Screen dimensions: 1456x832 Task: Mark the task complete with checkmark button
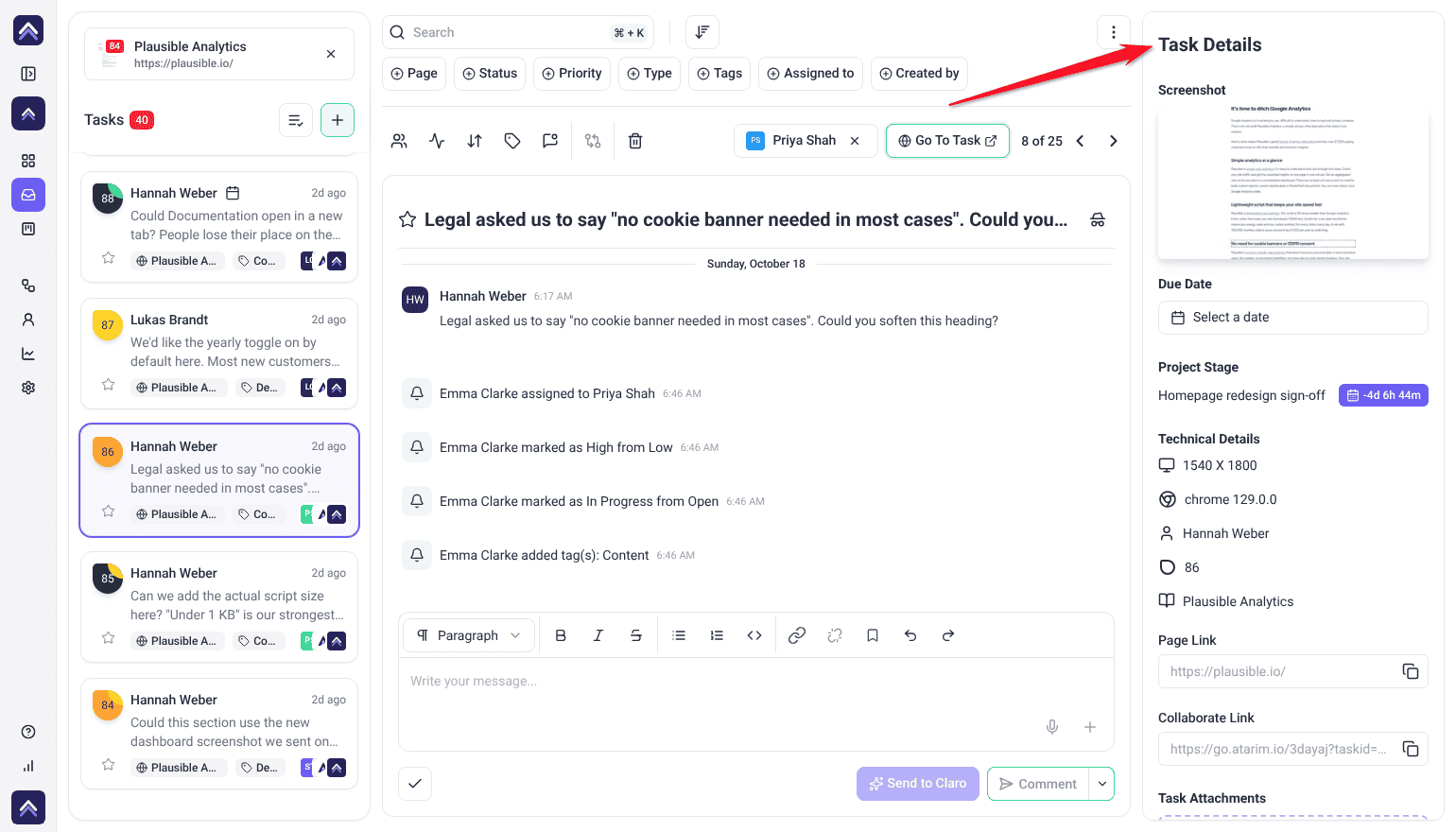(415, 784)
